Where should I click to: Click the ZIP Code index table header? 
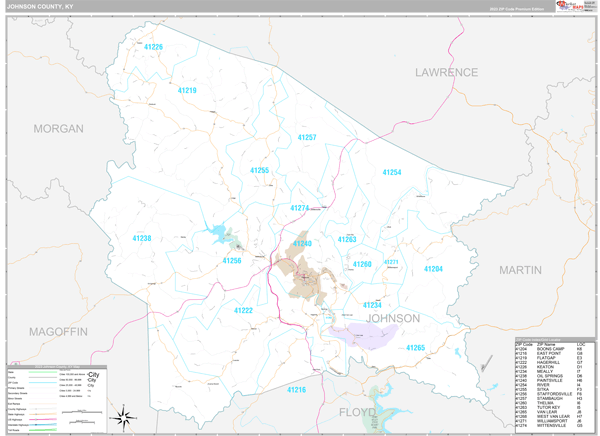coord(554,340)
